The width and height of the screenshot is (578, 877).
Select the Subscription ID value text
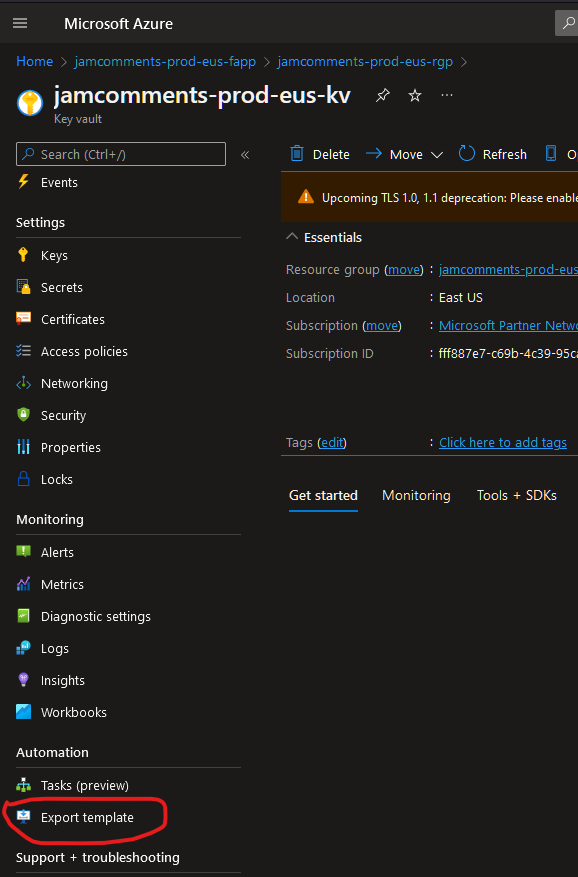tap(508, 353)
